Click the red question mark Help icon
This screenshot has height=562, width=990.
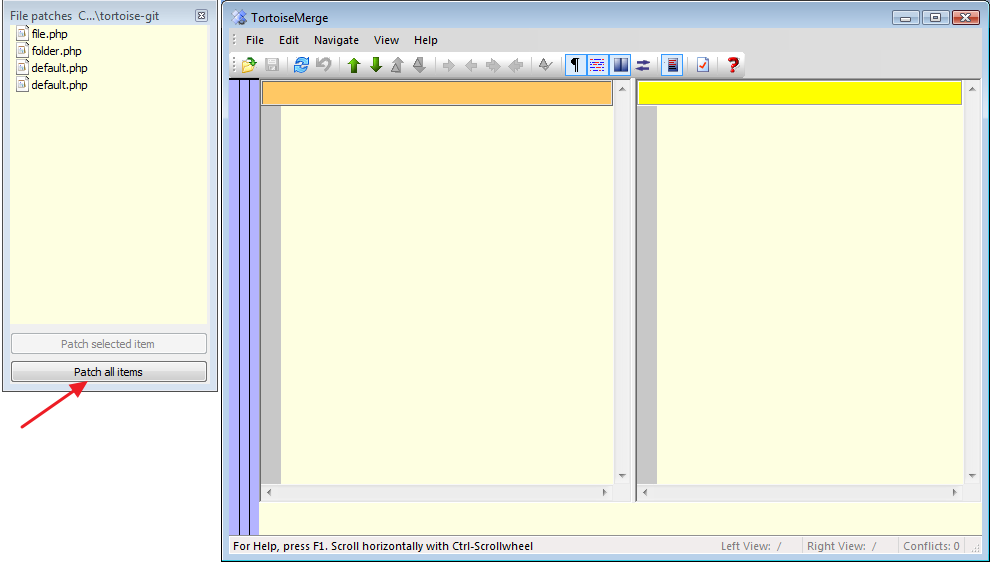click(x=733, y=65)
